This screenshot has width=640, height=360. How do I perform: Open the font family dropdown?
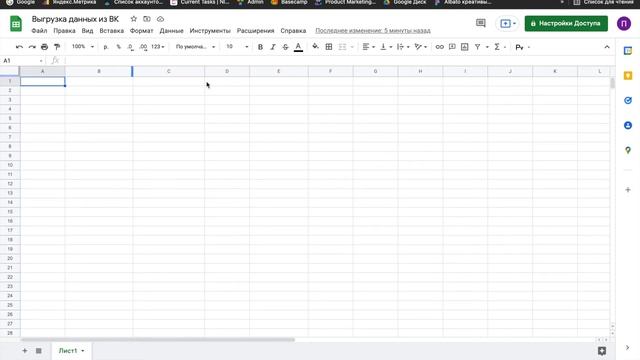(x=195, y=47)
